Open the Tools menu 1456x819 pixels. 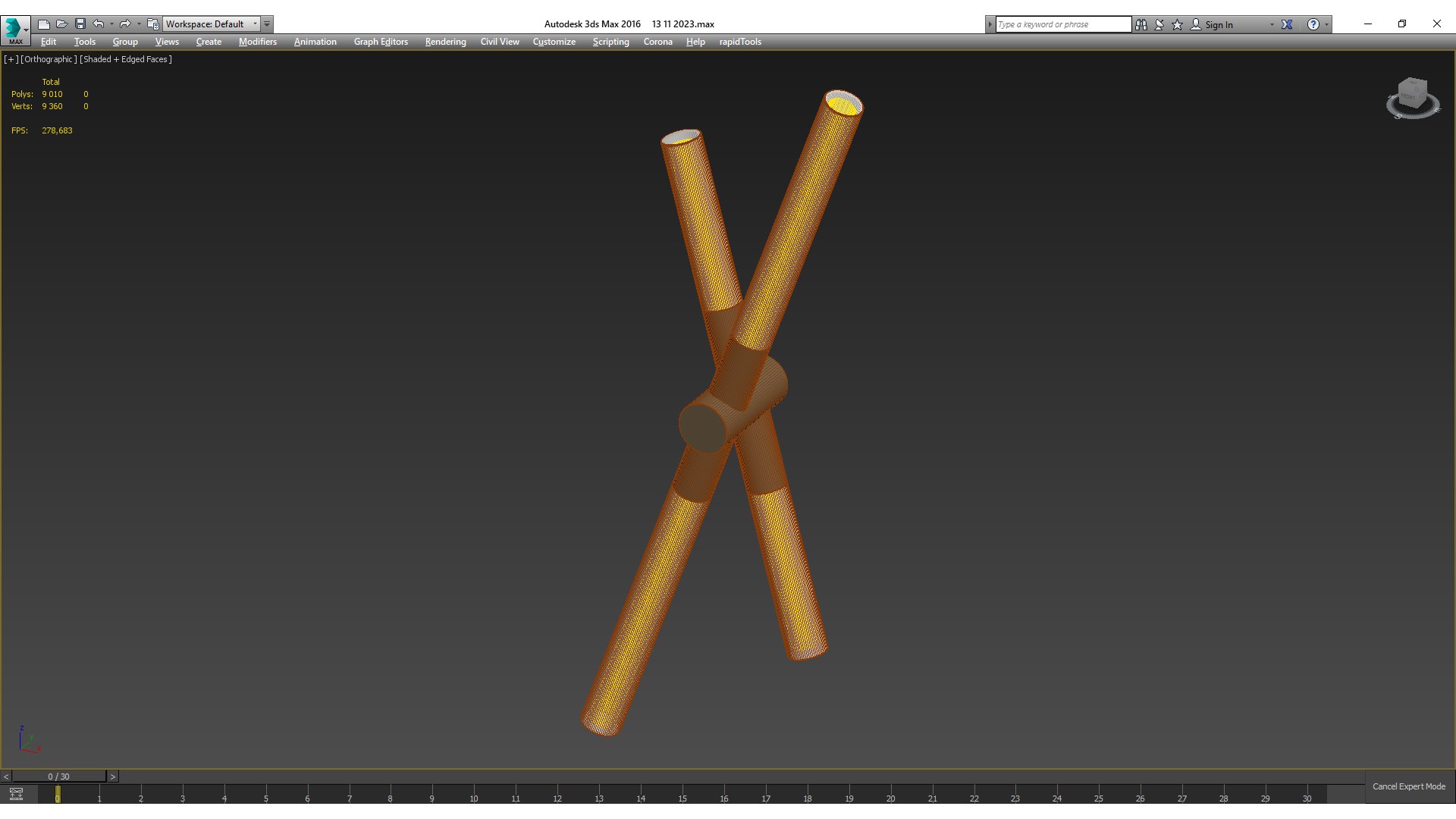pyautogui.click(x=85, y=42)
